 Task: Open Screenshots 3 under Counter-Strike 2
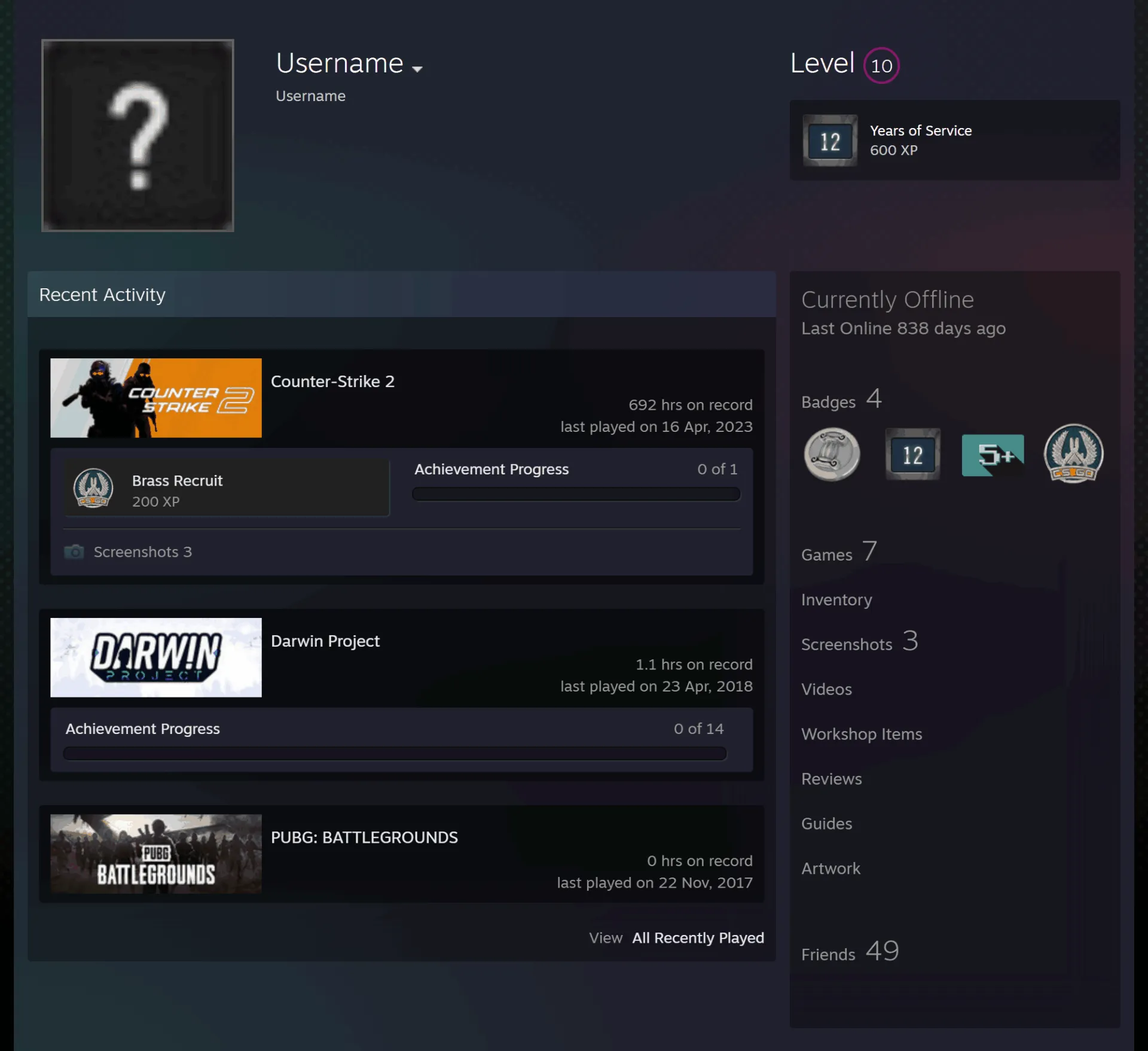coord(142,552)
